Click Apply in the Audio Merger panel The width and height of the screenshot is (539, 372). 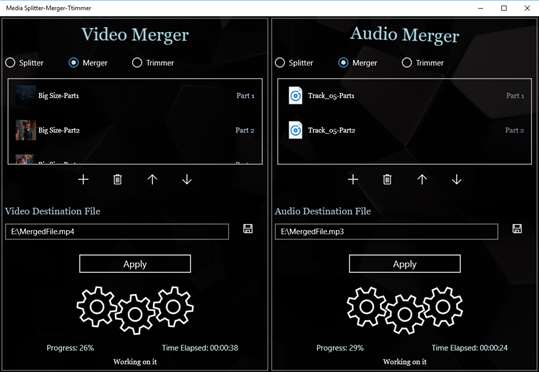point(405,264)
